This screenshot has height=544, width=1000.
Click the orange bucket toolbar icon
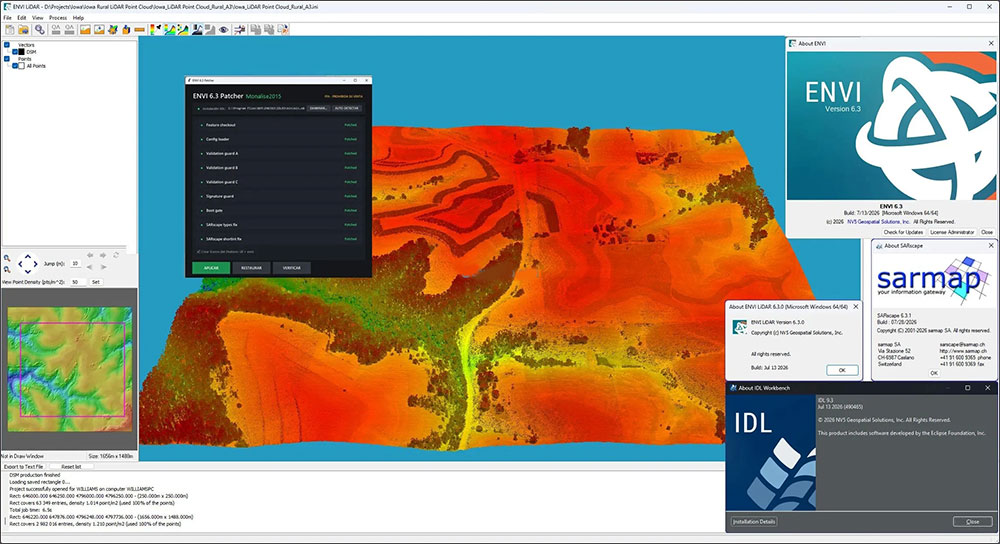pyautogui.click(x=126, y=29)
